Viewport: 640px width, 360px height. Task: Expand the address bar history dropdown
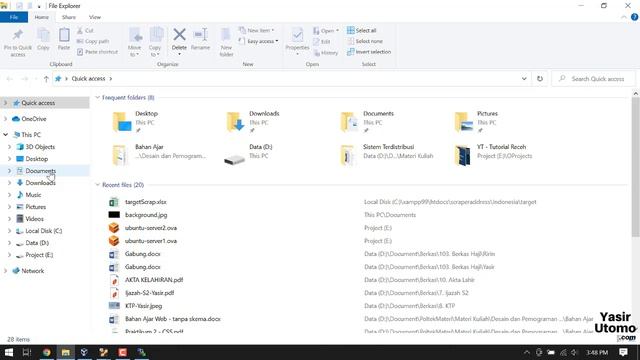point(524,79)
